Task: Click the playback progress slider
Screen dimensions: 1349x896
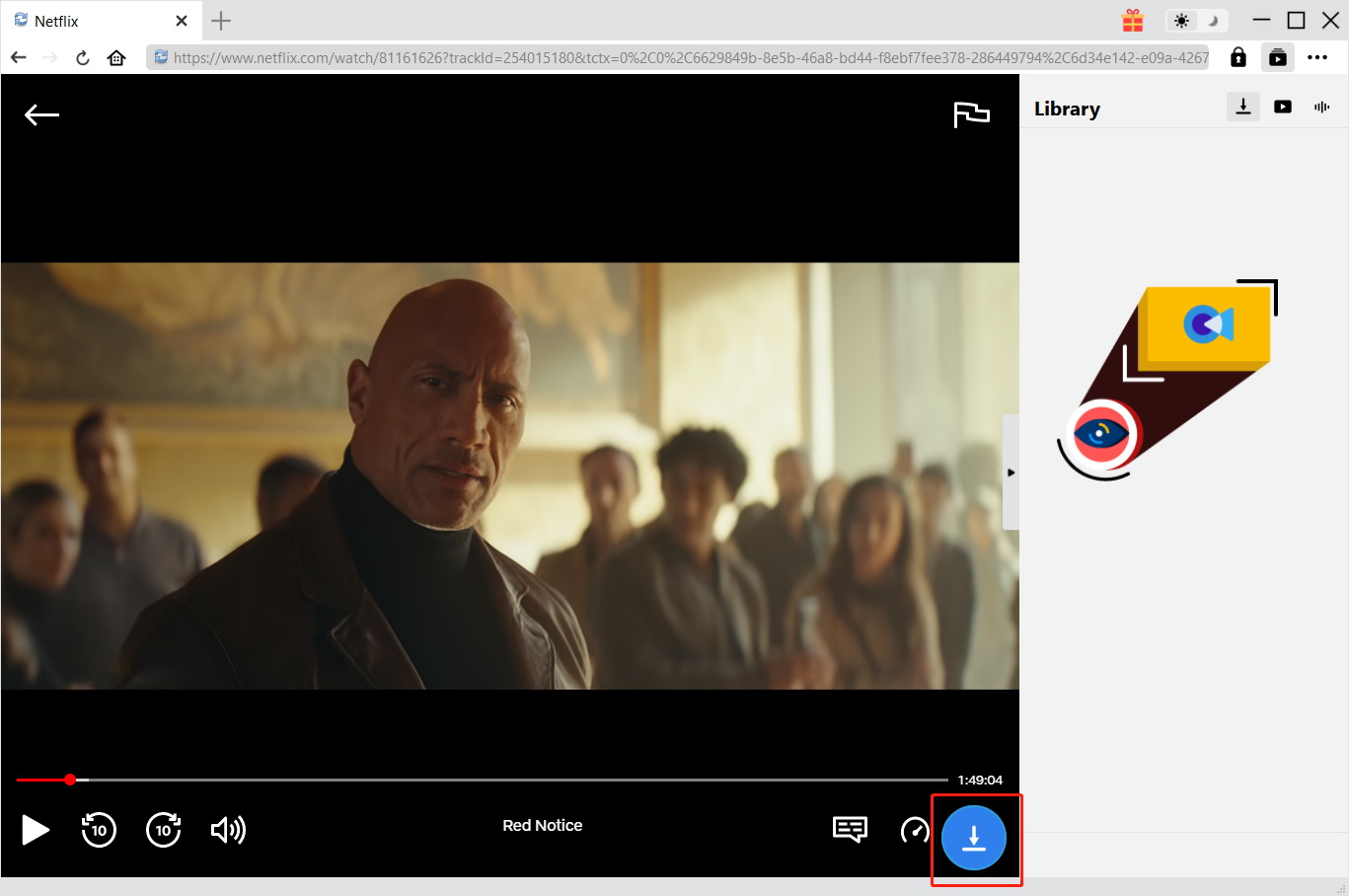Action: 69,779
